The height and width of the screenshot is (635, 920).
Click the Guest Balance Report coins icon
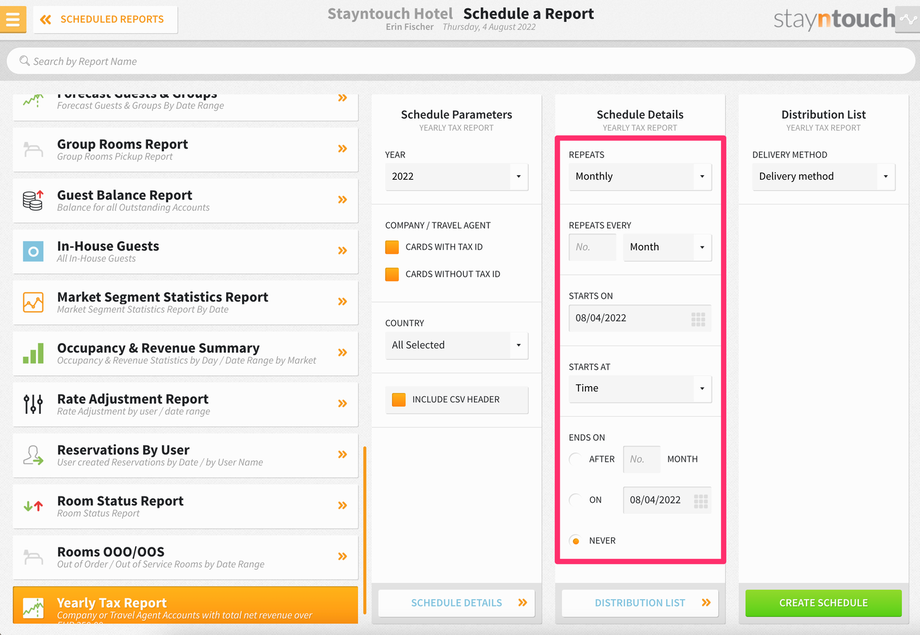33,200
